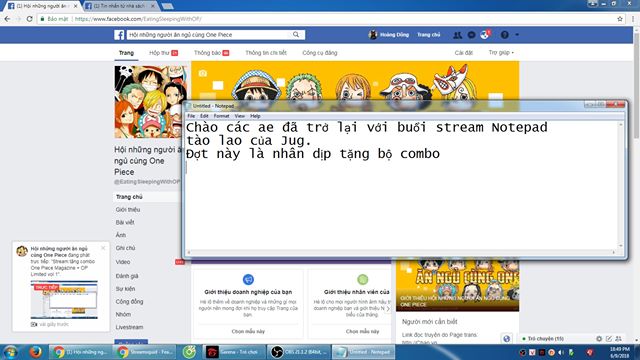Open the notifications globe icon
Screen dimensions: 640x360
point(484,35)
